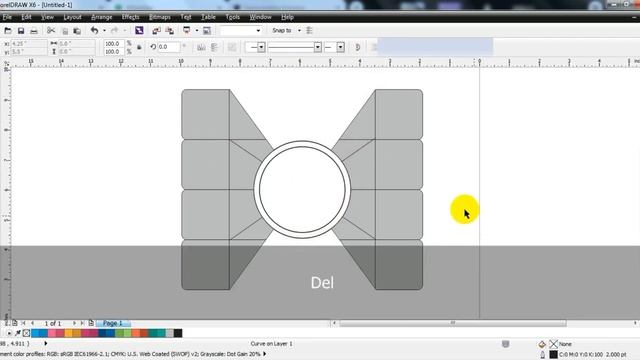Click the no-color X swatch in palette
The height and width of the screenshot is (360, 640).
(x=27, y=333)
